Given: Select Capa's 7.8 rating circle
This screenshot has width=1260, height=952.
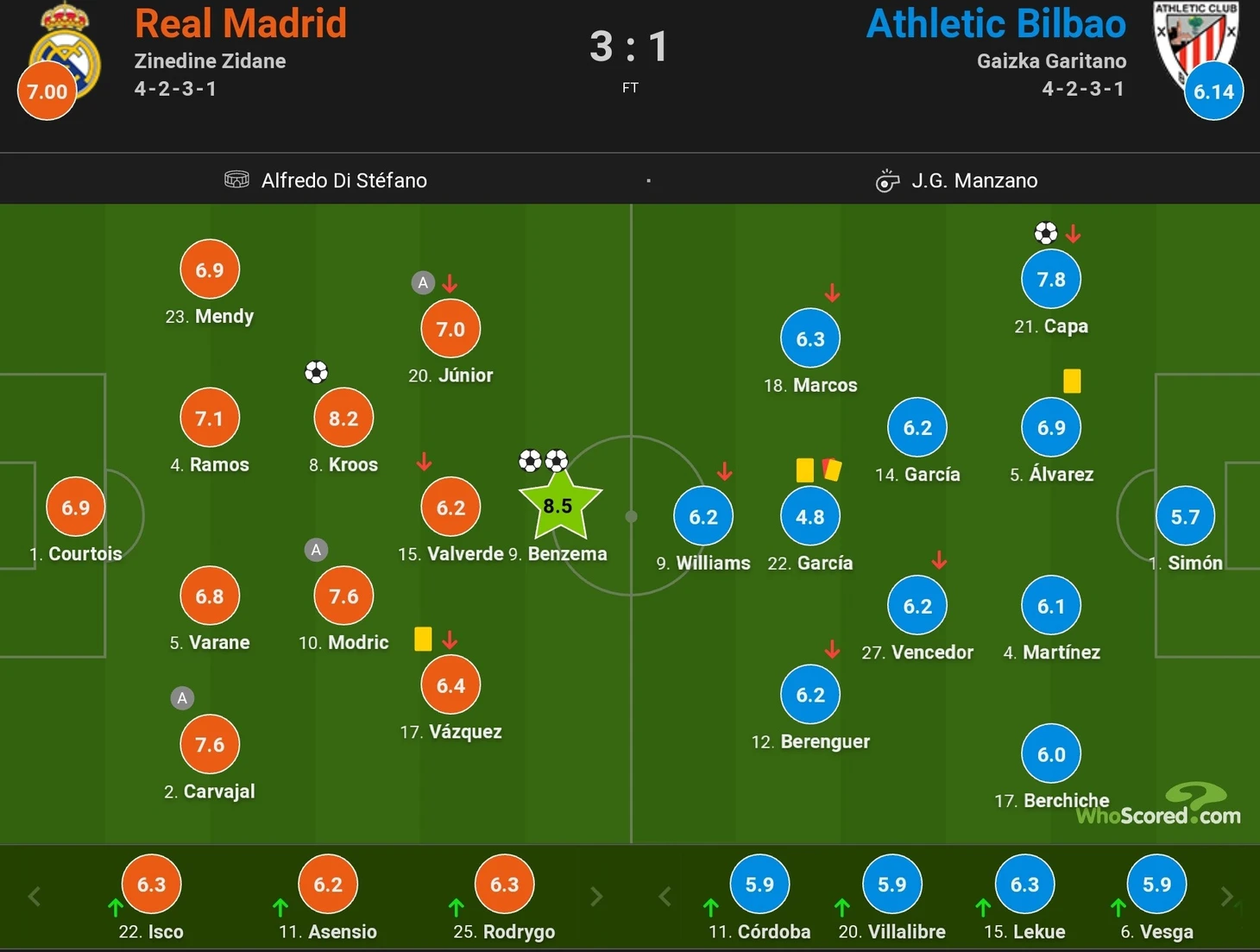Looking at the screenshot, I should (1051, 280).
